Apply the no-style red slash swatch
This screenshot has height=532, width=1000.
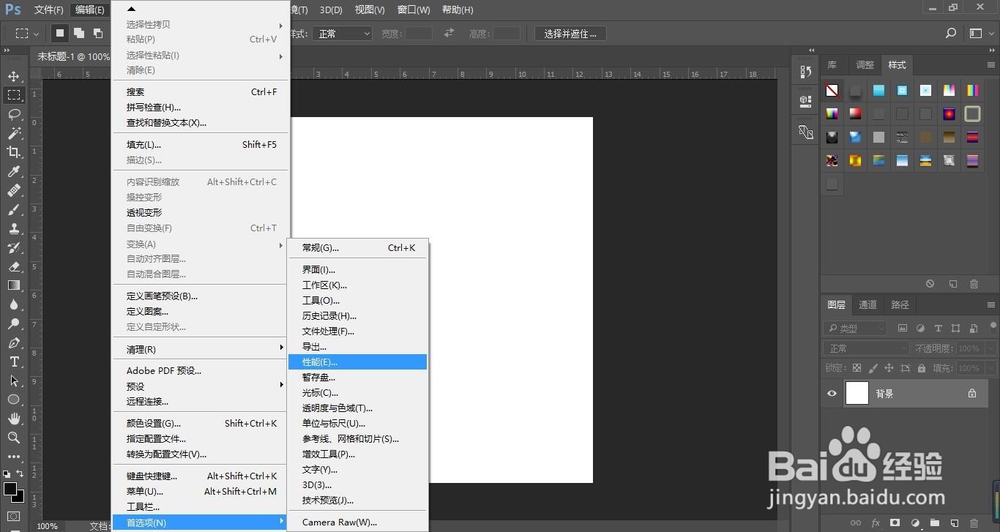click(x=832, y=91)
